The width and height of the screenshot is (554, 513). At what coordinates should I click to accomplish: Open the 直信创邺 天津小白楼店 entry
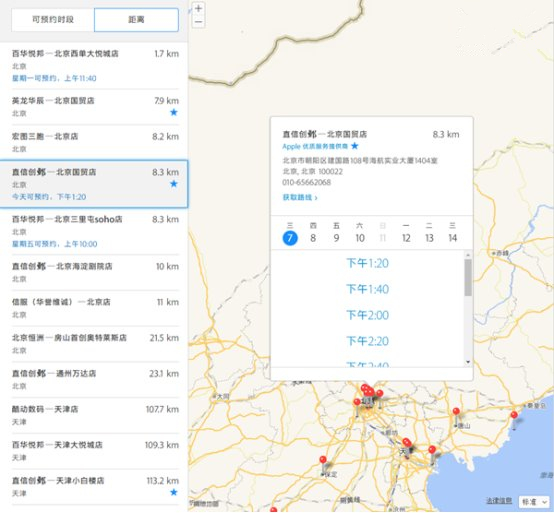[x=94, y=487]
